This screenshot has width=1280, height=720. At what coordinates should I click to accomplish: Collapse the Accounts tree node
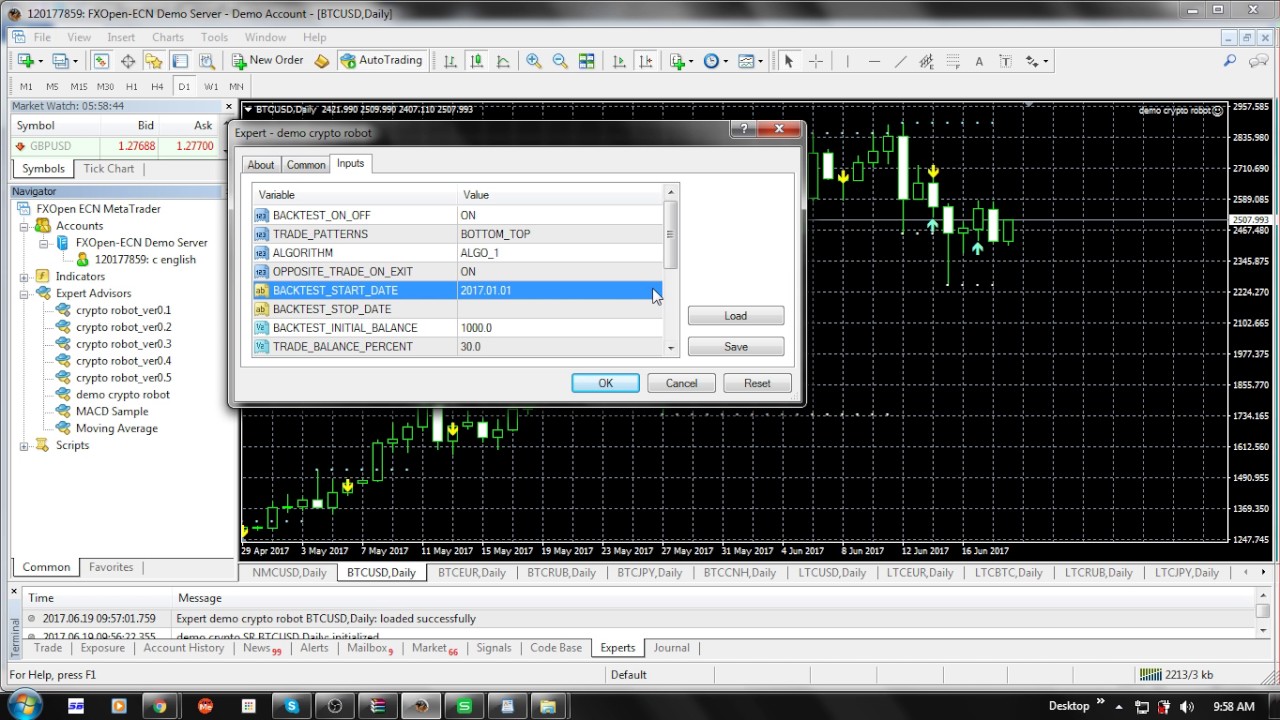tap(24, 226)
